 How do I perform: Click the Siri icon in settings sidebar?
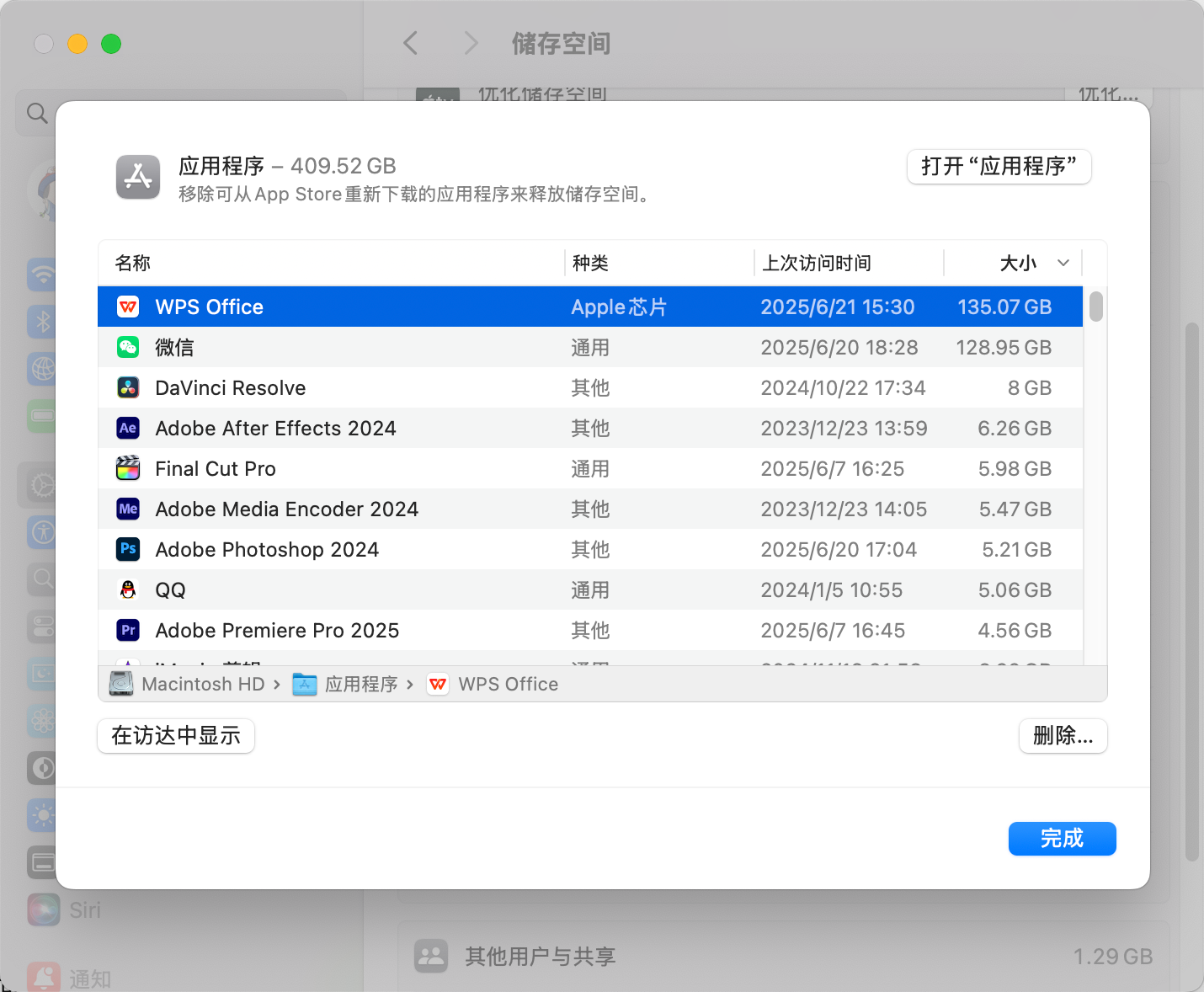click(43, 909)
